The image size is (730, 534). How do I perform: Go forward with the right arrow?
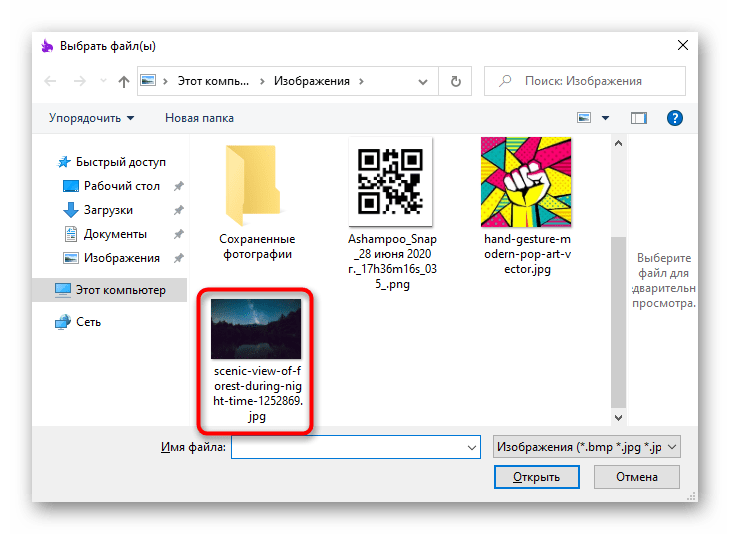pos(80,81)
